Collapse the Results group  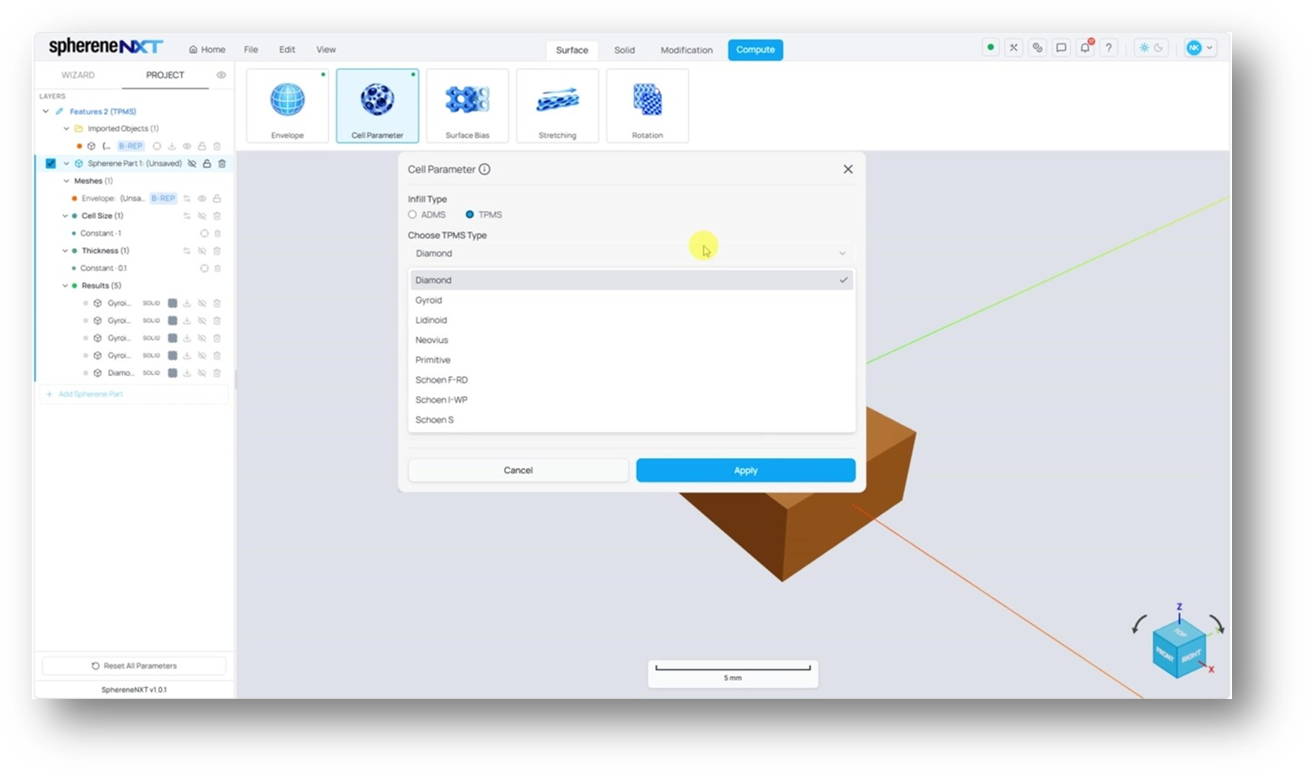pyautogui.click(x=66, y=286)
